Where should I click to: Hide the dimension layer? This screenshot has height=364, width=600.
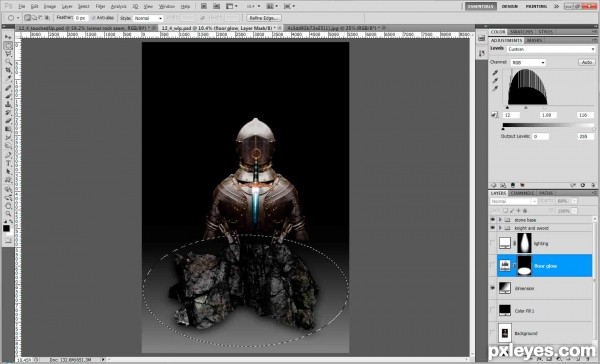[x=492, y=288]
